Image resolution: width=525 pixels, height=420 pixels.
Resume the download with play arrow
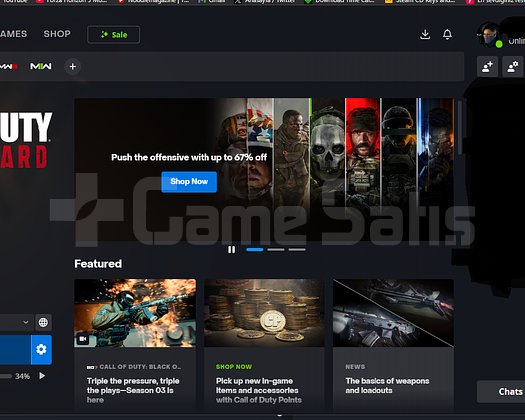42,376
